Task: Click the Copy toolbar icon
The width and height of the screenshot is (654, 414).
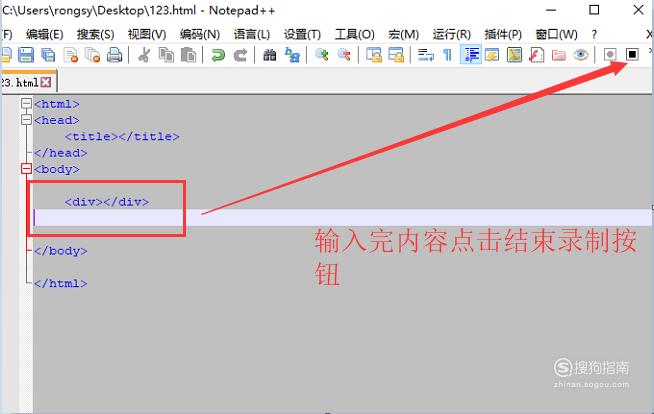Action: pos(166,55)
